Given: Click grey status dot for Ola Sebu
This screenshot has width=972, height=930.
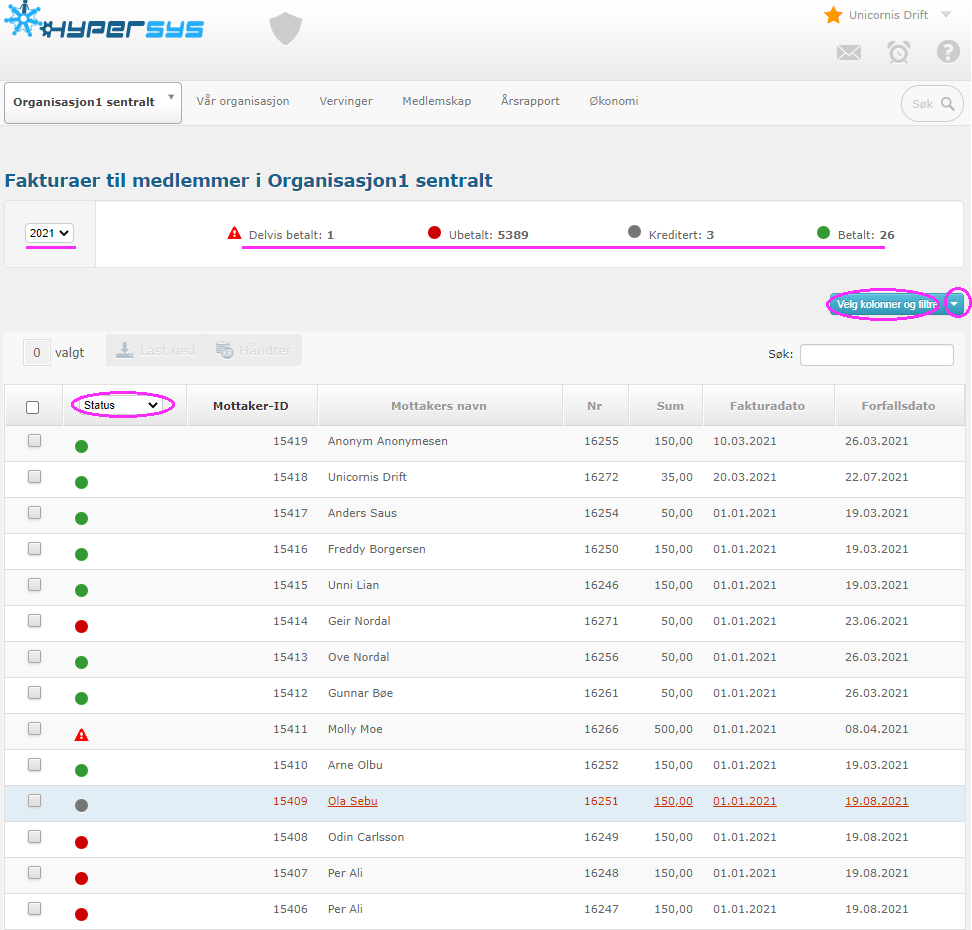Looking at the screenshot, I should [81, 805].
